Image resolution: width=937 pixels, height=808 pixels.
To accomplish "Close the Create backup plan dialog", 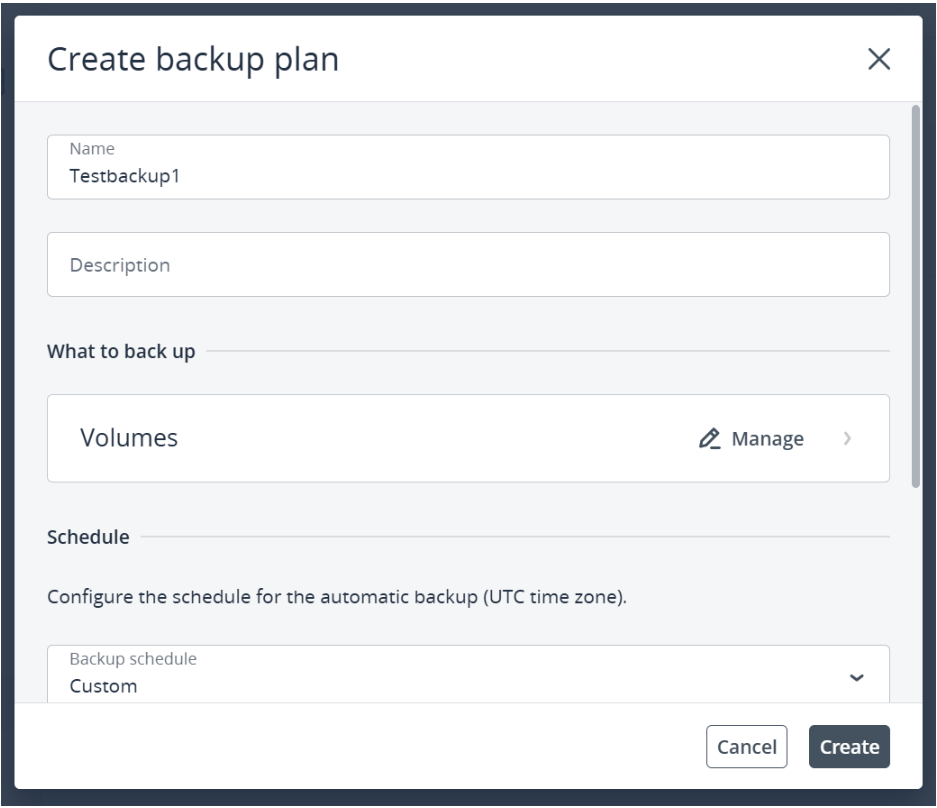I will [878, 59].
